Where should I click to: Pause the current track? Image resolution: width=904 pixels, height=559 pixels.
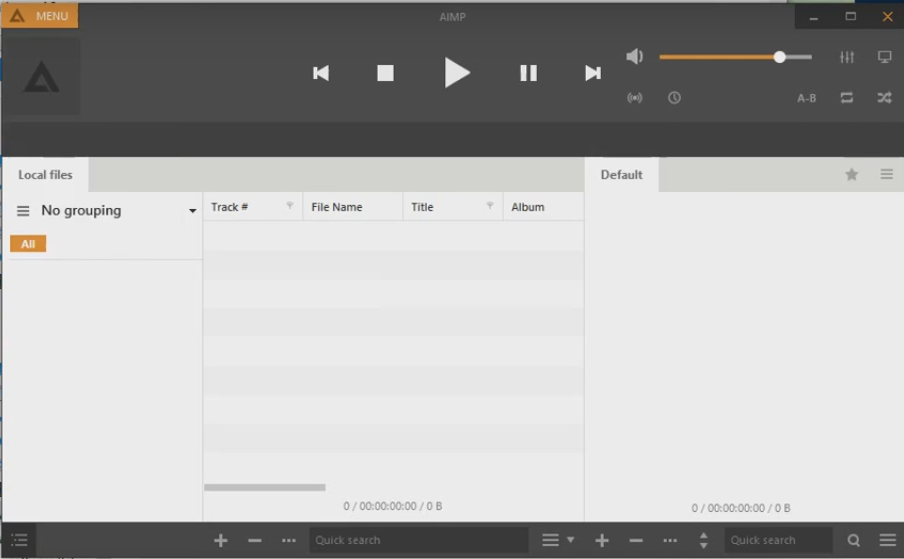(528, 73)
